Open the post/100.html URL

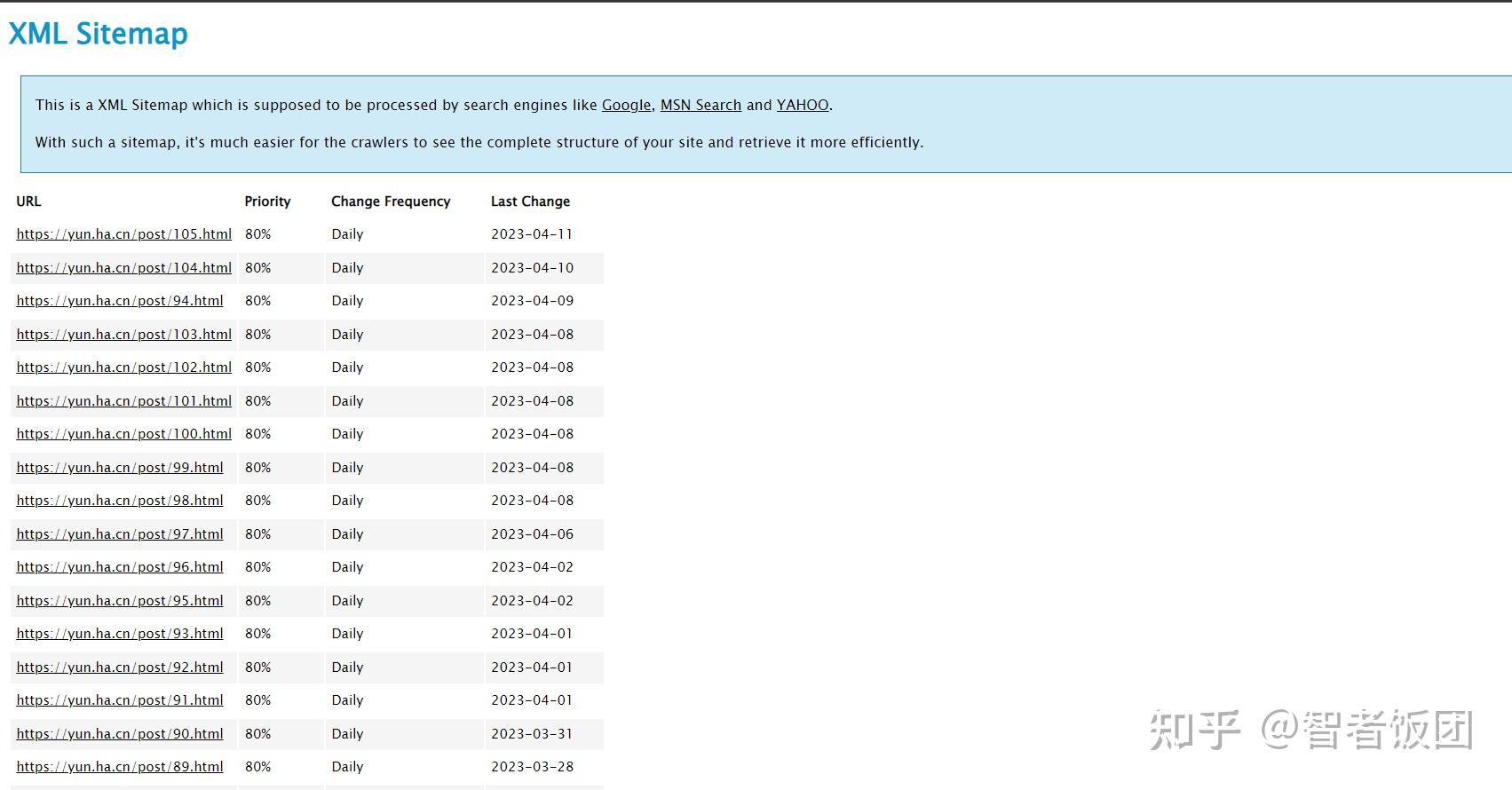(123, 434)
